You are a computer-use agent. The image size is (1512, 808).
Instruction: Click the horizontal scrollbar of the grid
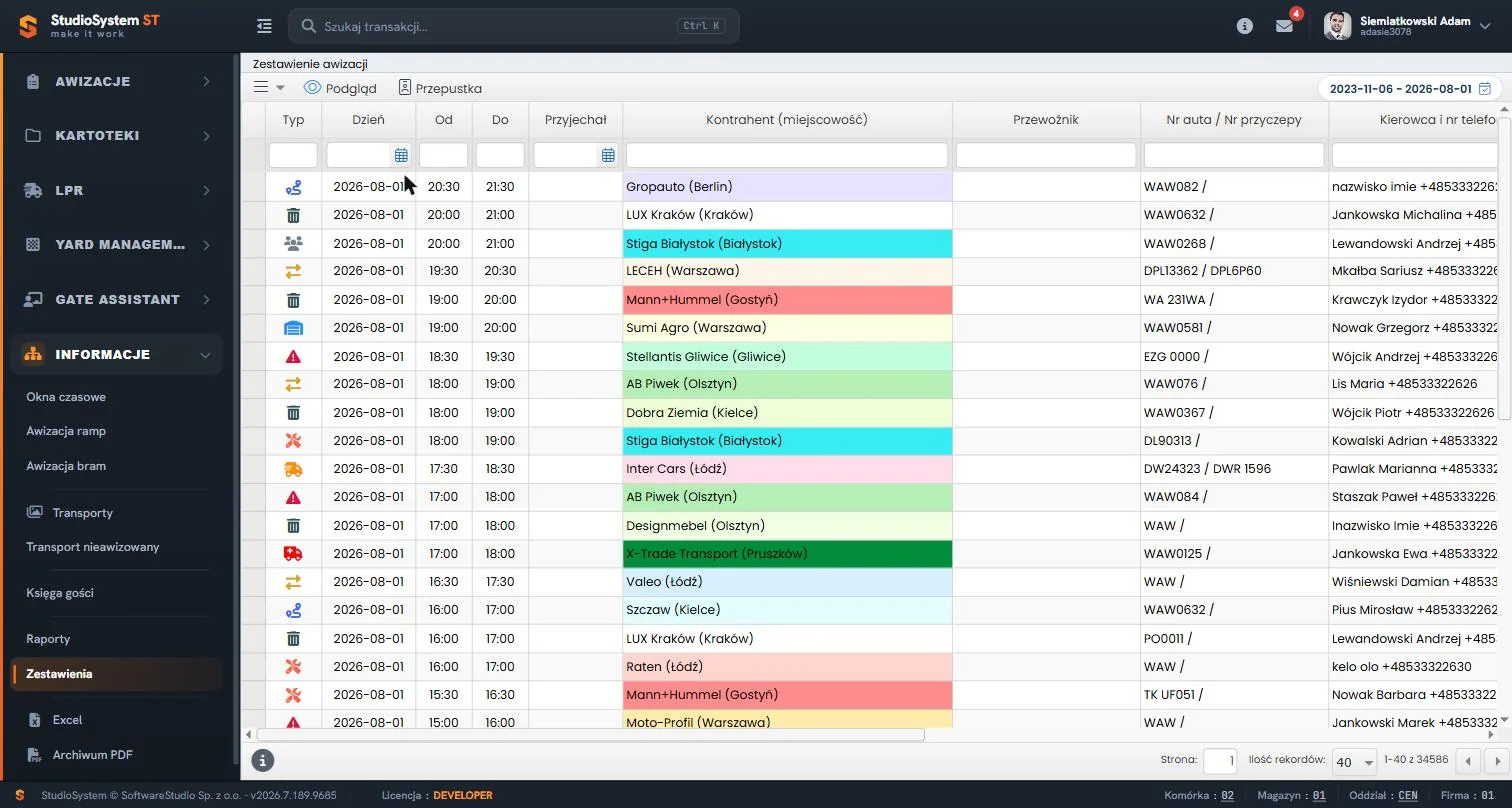pos(590,734)
